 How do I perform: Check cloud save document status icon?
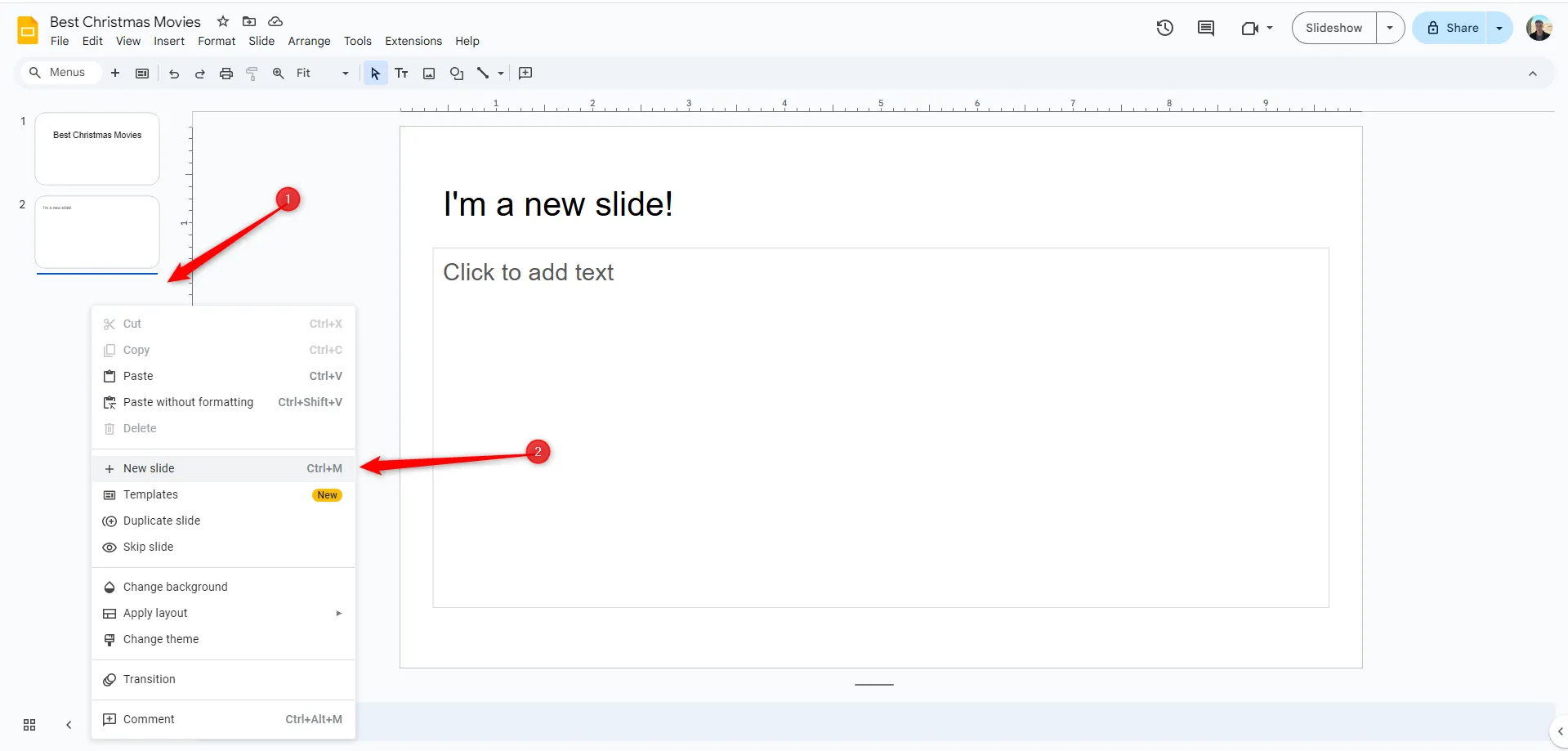[x=275, y=21]
